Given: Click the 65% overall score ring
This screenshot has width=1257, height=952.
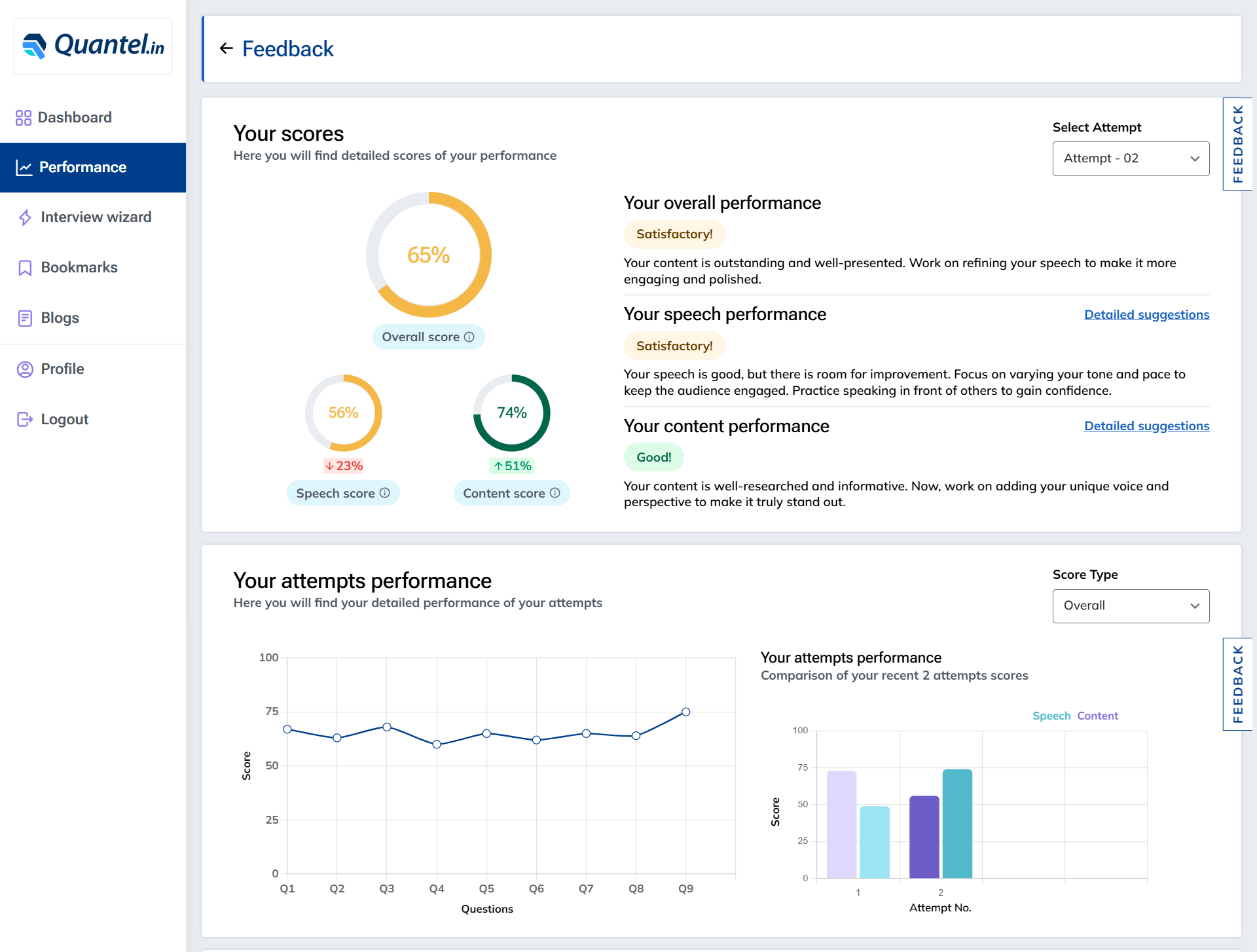Looking at the screenshot, I should [428, 255].
